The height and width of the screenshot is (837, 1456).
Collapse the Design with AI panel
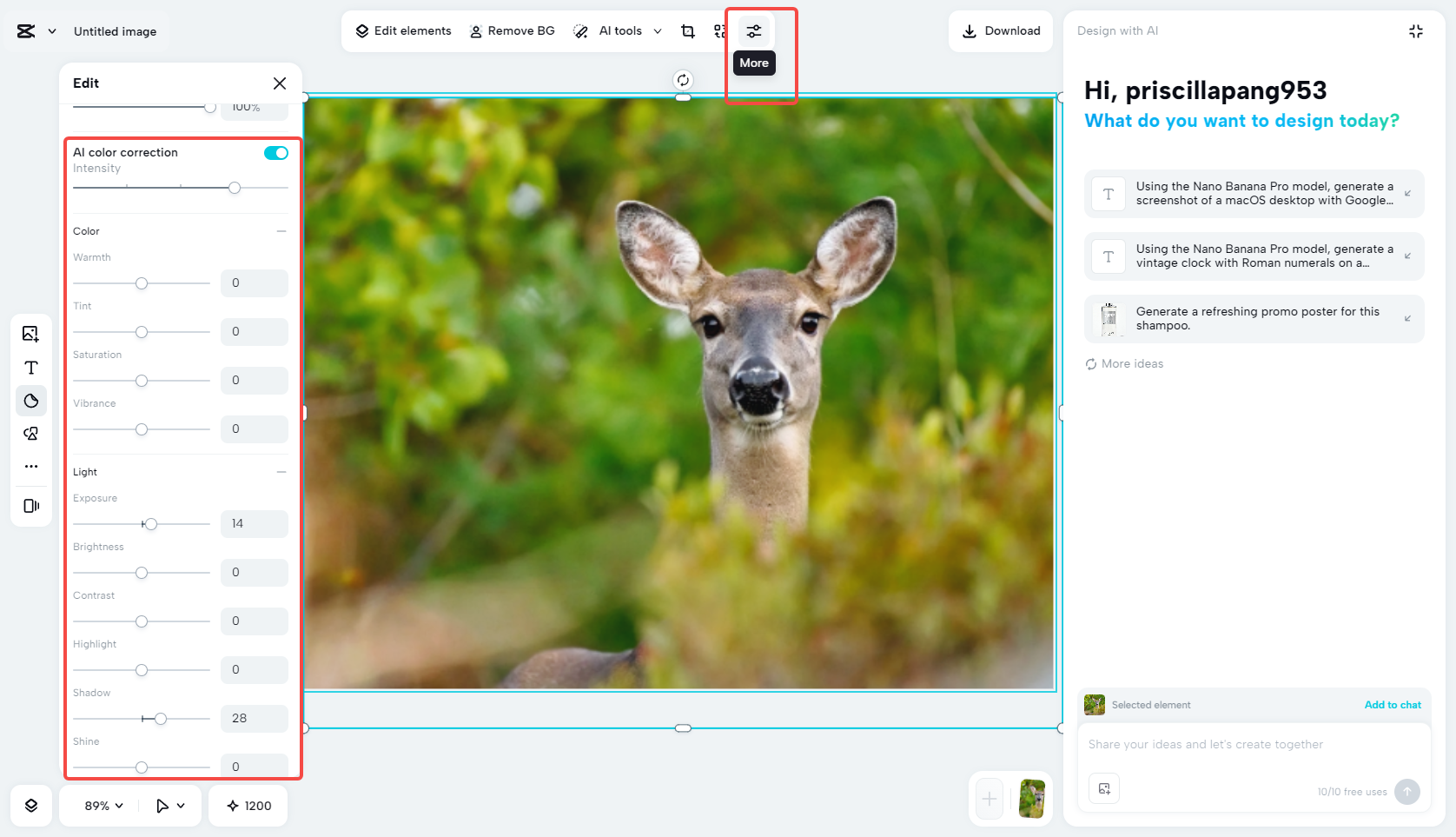click(1416, 30)
